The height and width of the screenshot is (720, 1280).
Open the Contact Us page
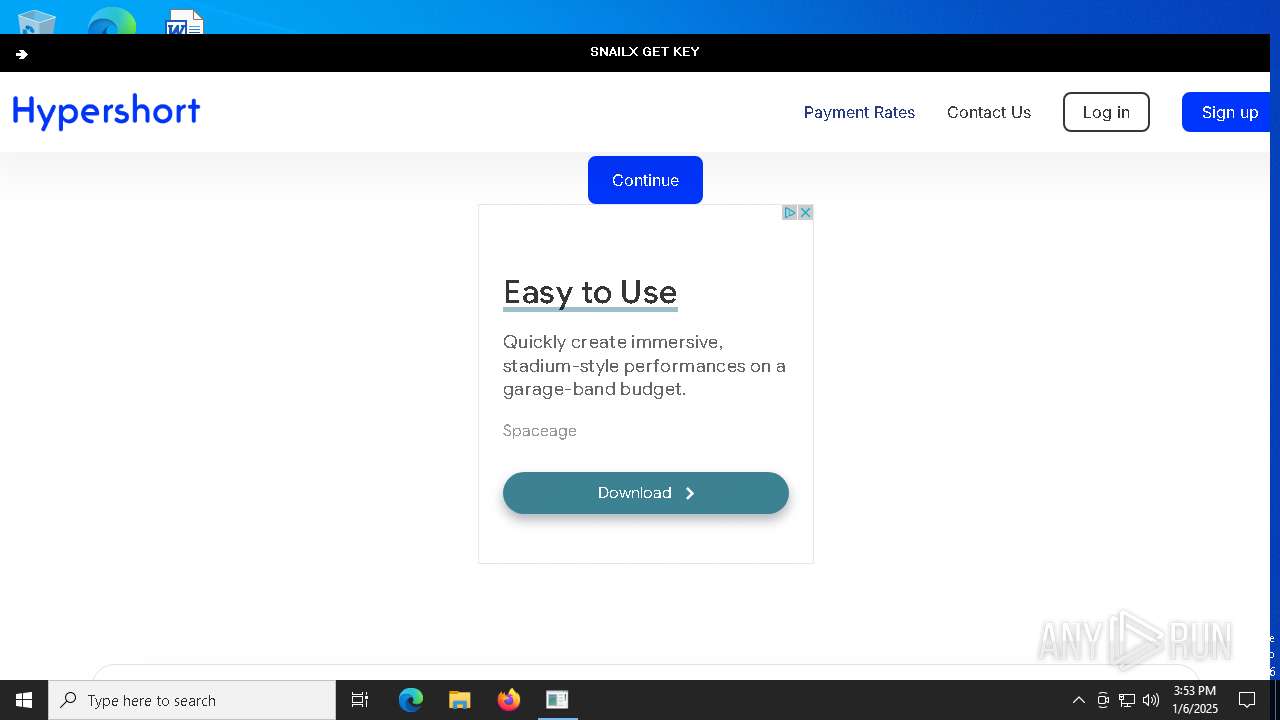[988, 112]
